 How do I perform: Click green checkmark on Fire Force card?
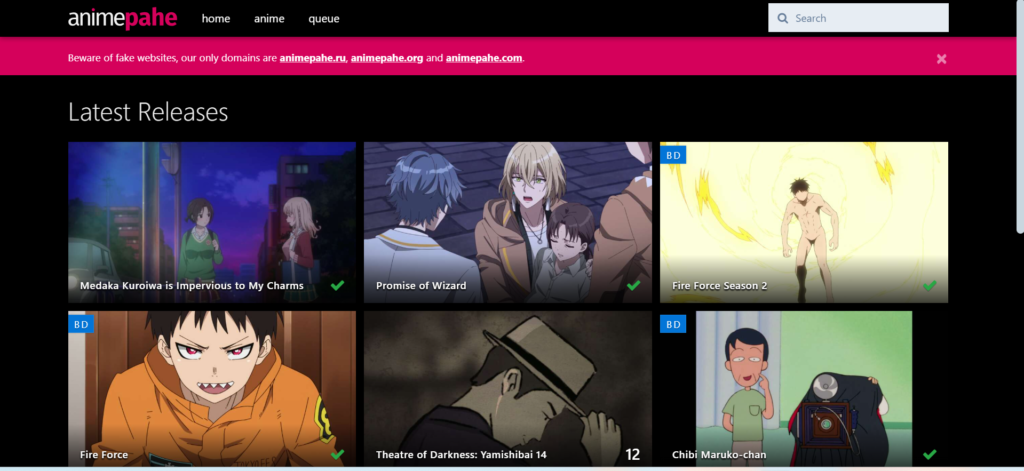(x=337, y=455)
